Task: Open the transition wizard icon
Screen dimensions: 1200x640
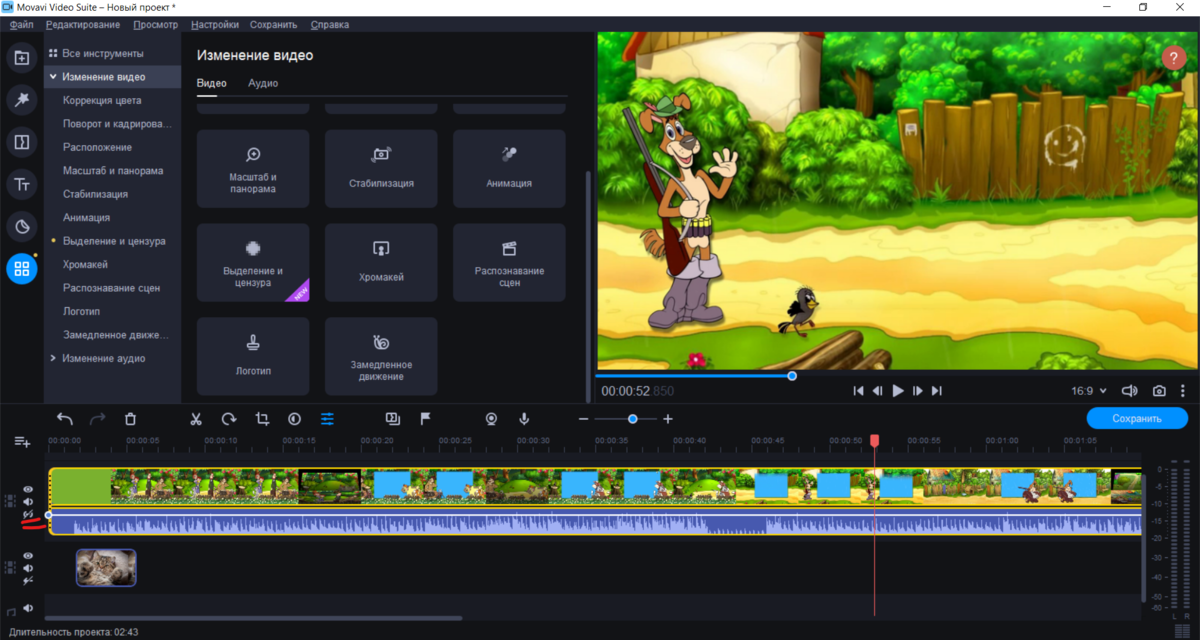Action: [393, 419]
